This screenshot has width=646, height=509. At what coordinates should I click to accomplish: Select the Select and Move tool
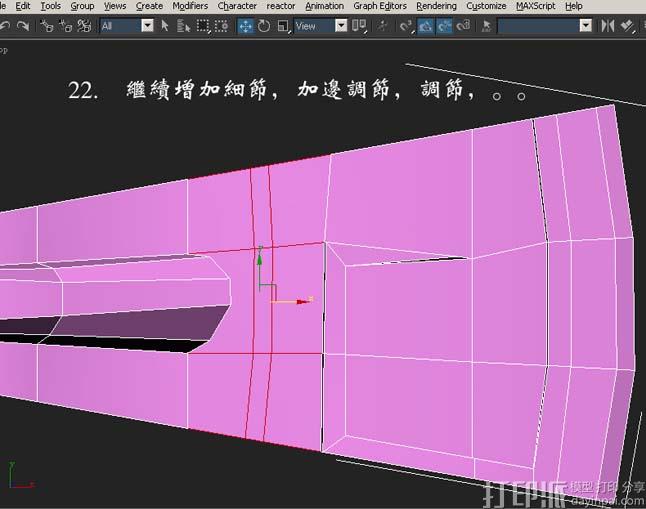click(x=246, y=26)
